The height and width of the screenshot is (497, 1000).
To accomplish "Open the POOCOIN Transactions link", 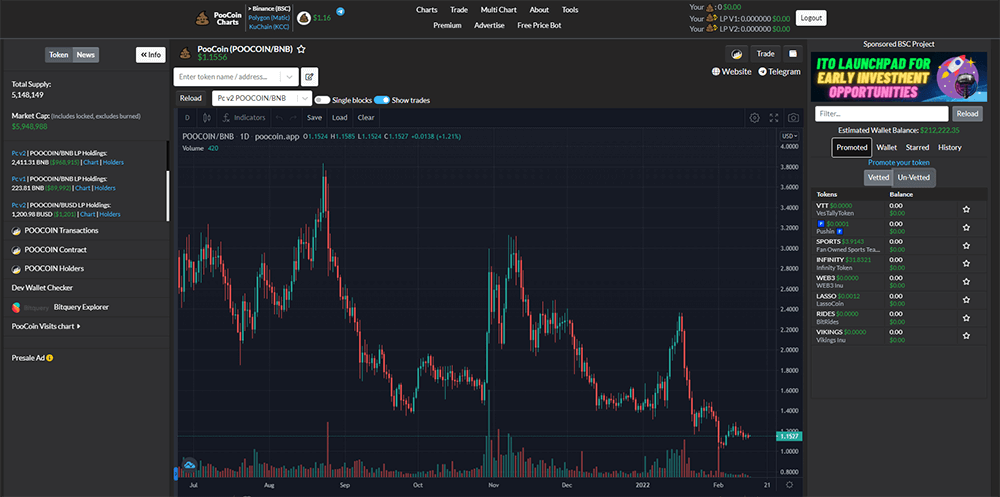I will (x=61, y=230).
